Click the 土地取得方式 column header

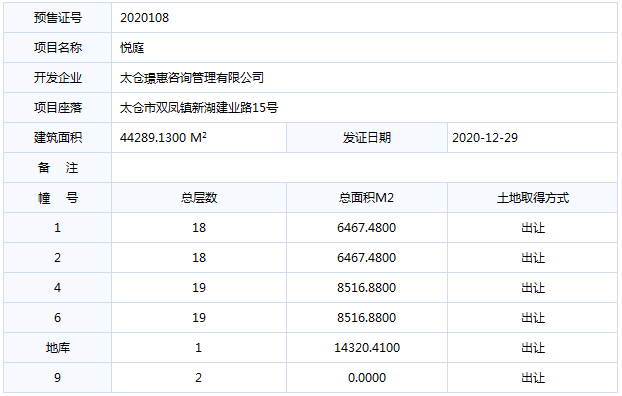click(x=532, y=198)
